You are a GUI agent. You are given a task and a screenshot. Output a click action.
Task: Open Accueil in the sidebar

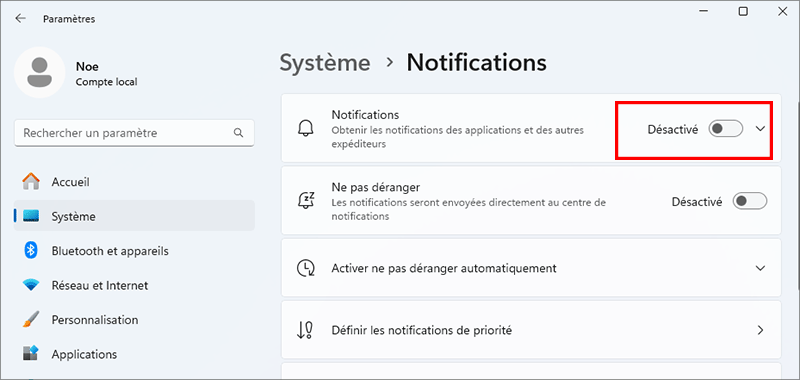click(134, 182)
